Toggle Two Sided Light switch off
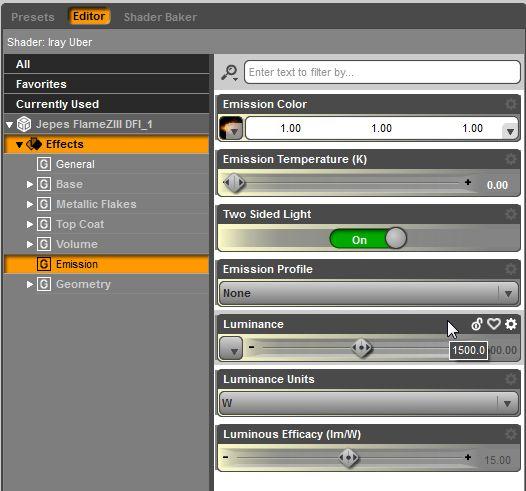Image resolution: width=526 pixels, height=491 pixels. coord(368,239)
